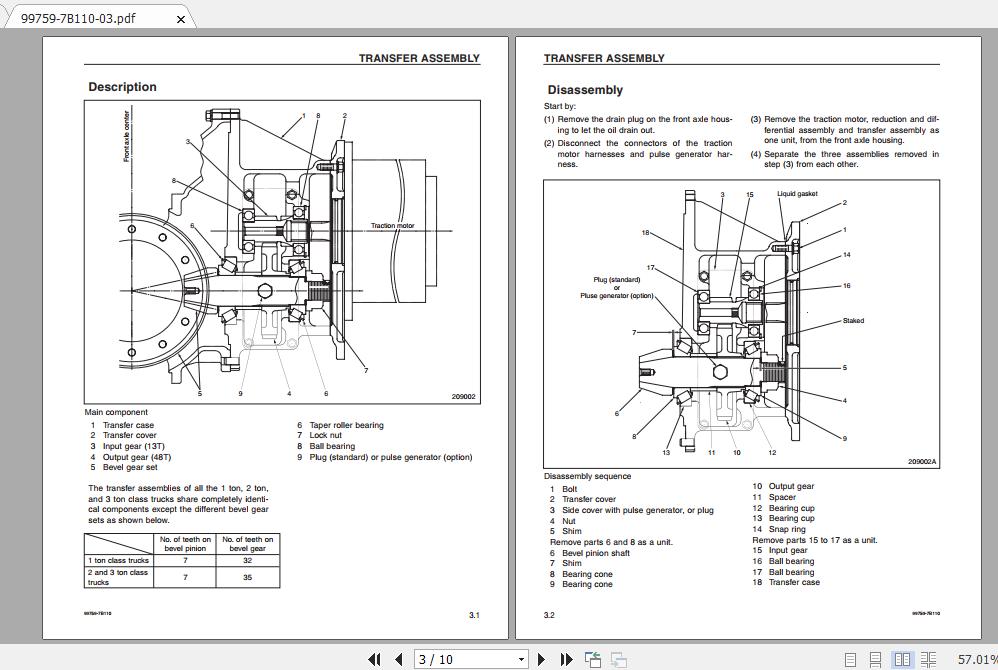Image resolution: width=998 pixels, height=670 pixels.
Task: Select the continuous scrolling layout icon
Action: click(x=876, y=658)
